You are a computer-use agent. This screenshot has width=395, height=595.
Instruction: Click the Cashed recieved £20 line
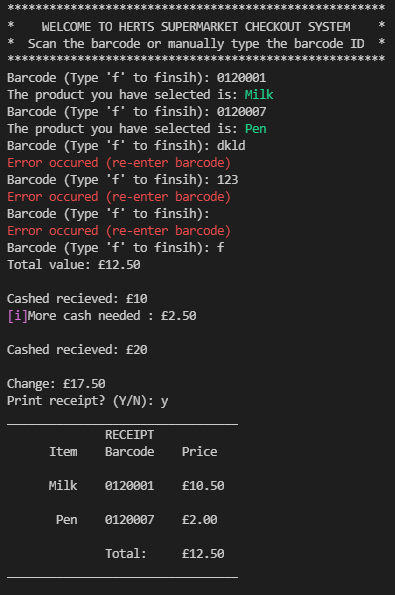(x=77, y=349)
